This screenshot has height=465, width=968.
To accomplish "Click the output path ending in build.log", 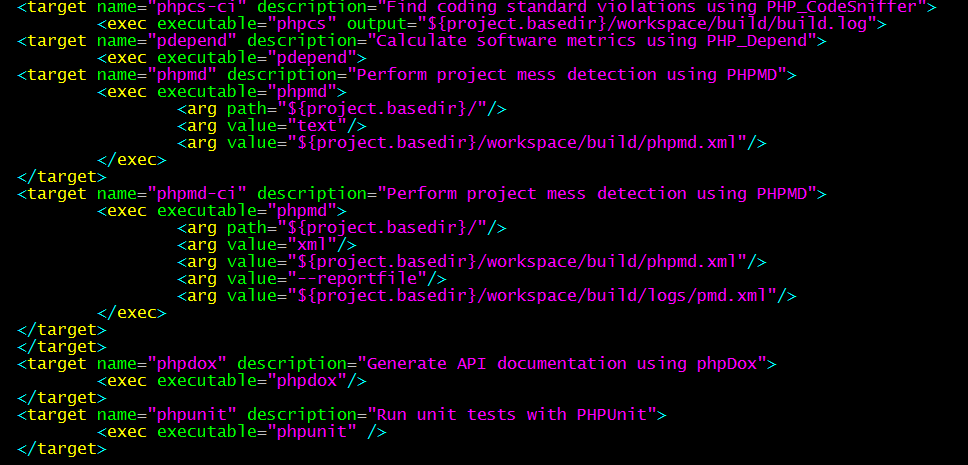I will [x=647, y=25].
